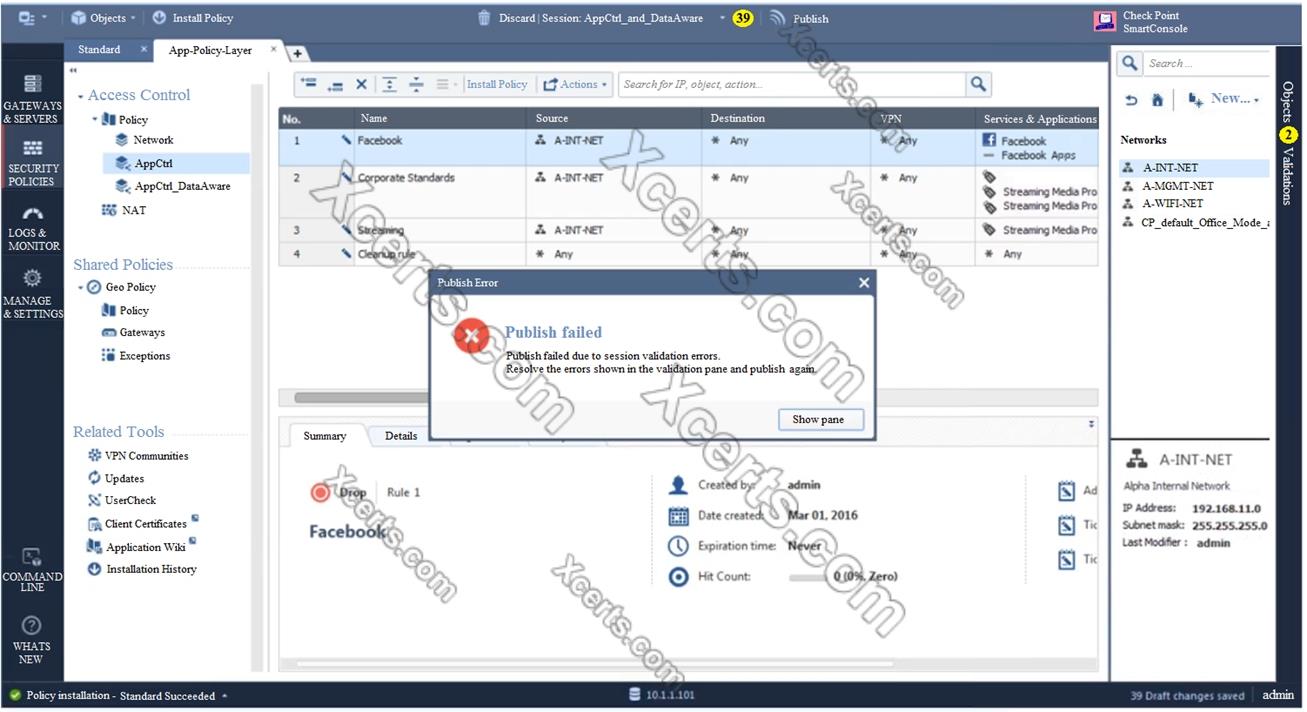Click the Show pane button
The width and height of the screenshot is (1307, 712).
819,420
